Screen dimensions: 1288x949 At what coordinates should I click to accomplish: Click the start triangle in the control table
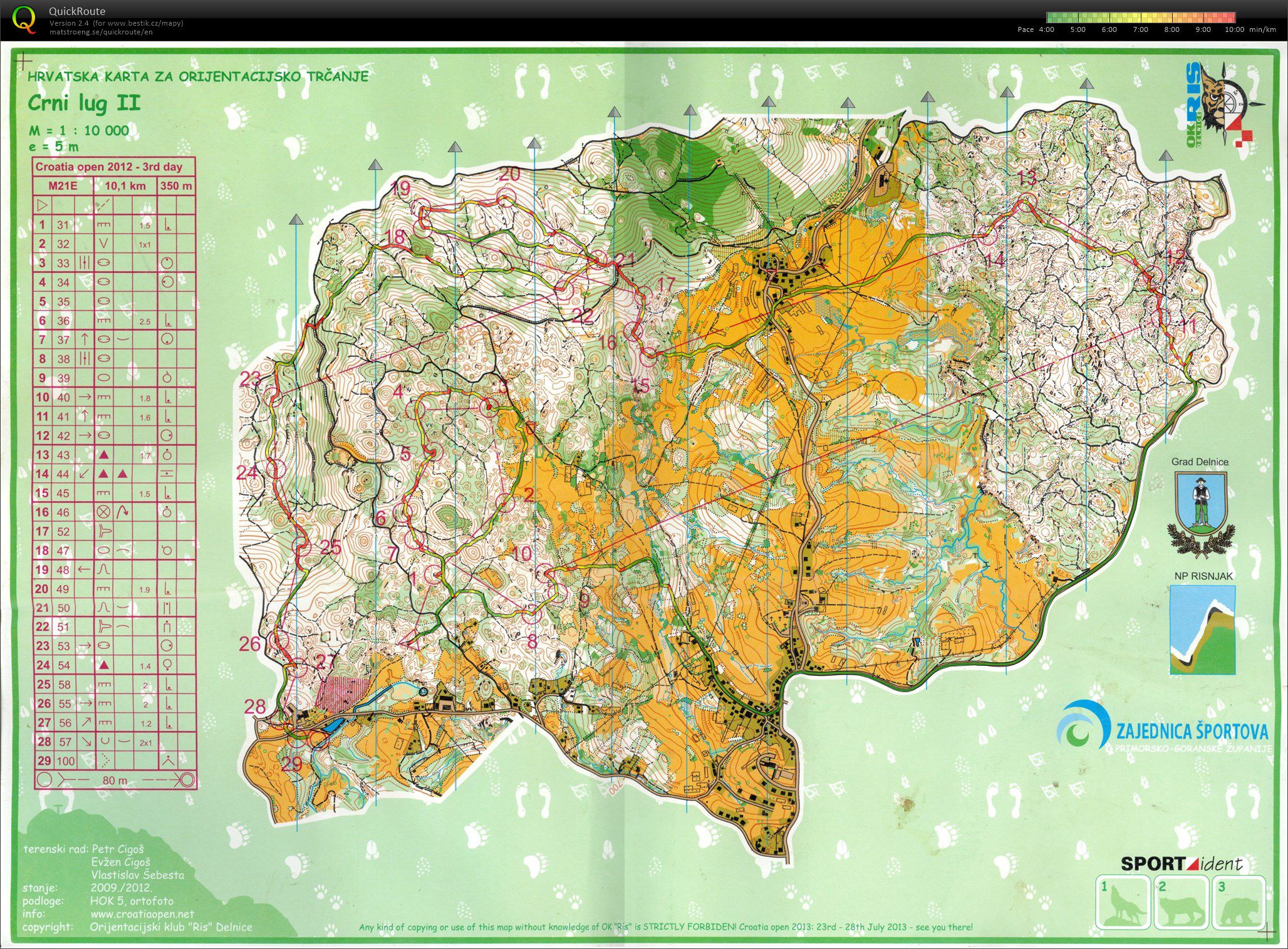click(x=43, y=205)
